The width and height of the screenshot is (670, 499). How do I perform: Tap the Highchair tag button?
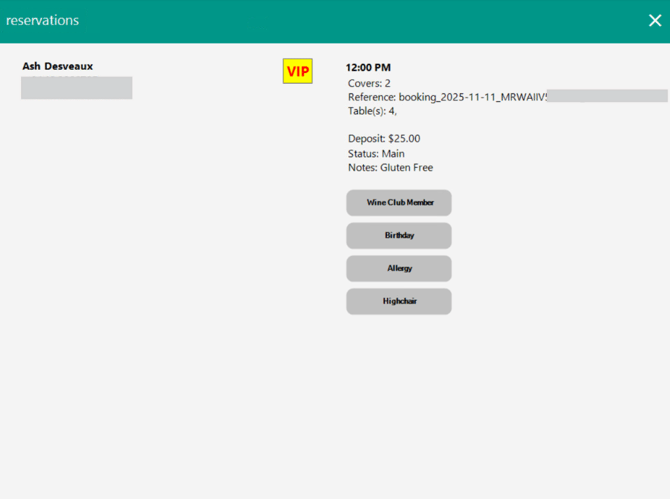click(399, 301)
